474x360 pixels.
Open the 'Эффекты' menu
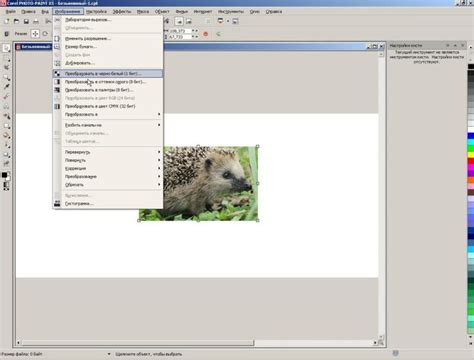(x=122, y=12)
